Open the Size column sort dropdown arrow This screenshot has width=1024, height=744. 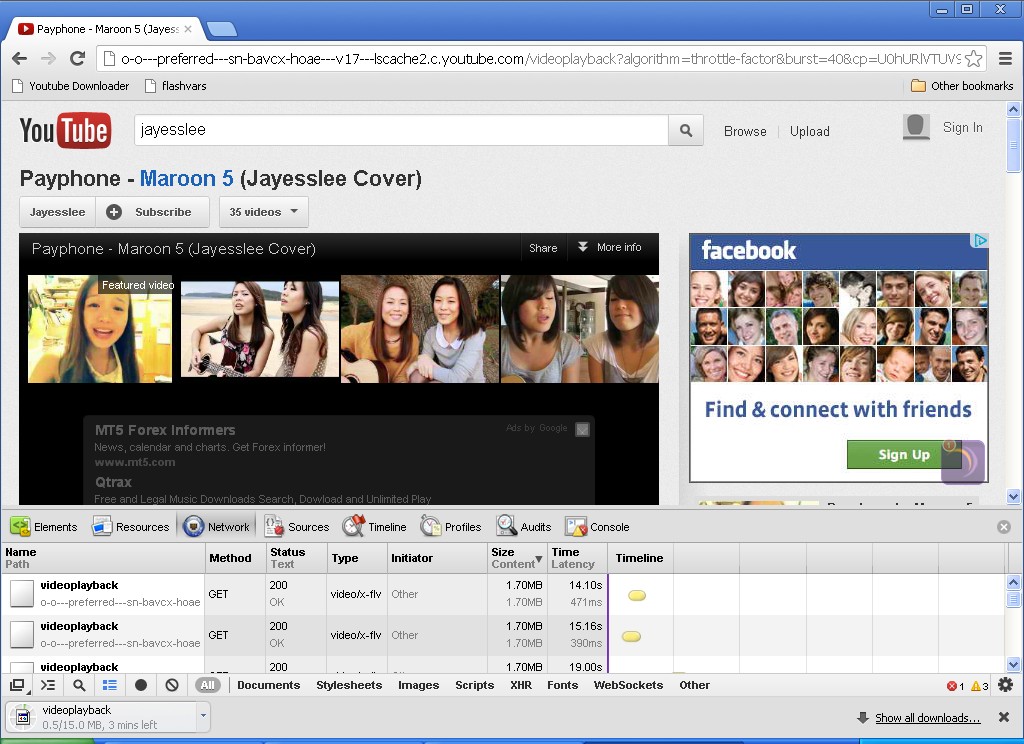pos(539,559)
